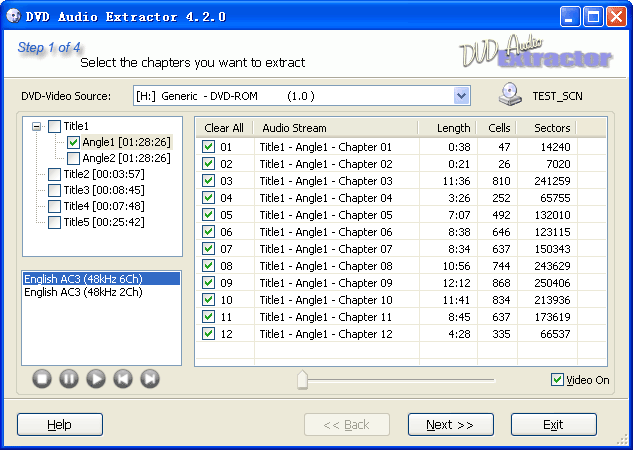Toggle the Title1 checkbox
Image resolution: width=633 pixels, height=450 pixels.
tap(54, 126)
